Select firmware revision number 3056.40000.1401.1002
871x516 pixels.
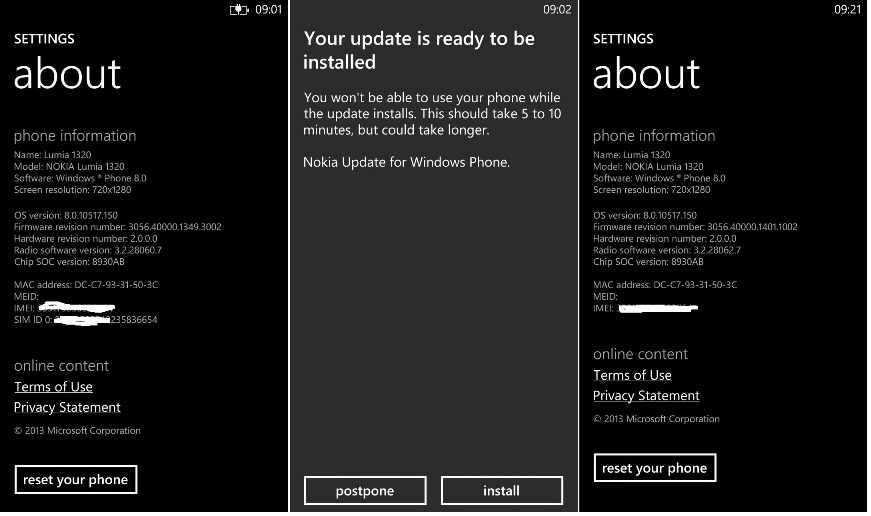(x=752, y=227)
